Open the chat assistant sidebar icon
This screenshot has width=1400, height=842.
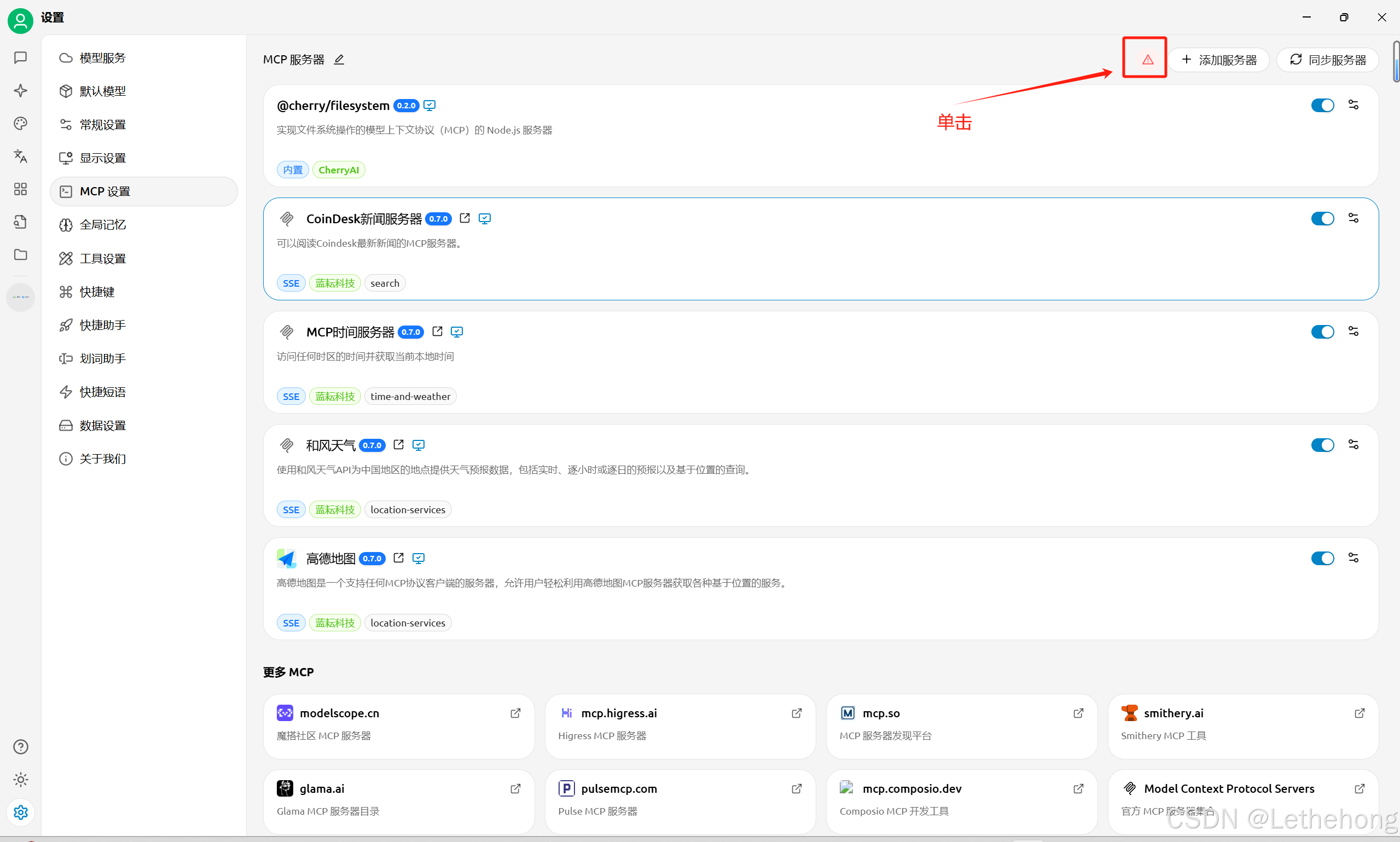point(20,58)
